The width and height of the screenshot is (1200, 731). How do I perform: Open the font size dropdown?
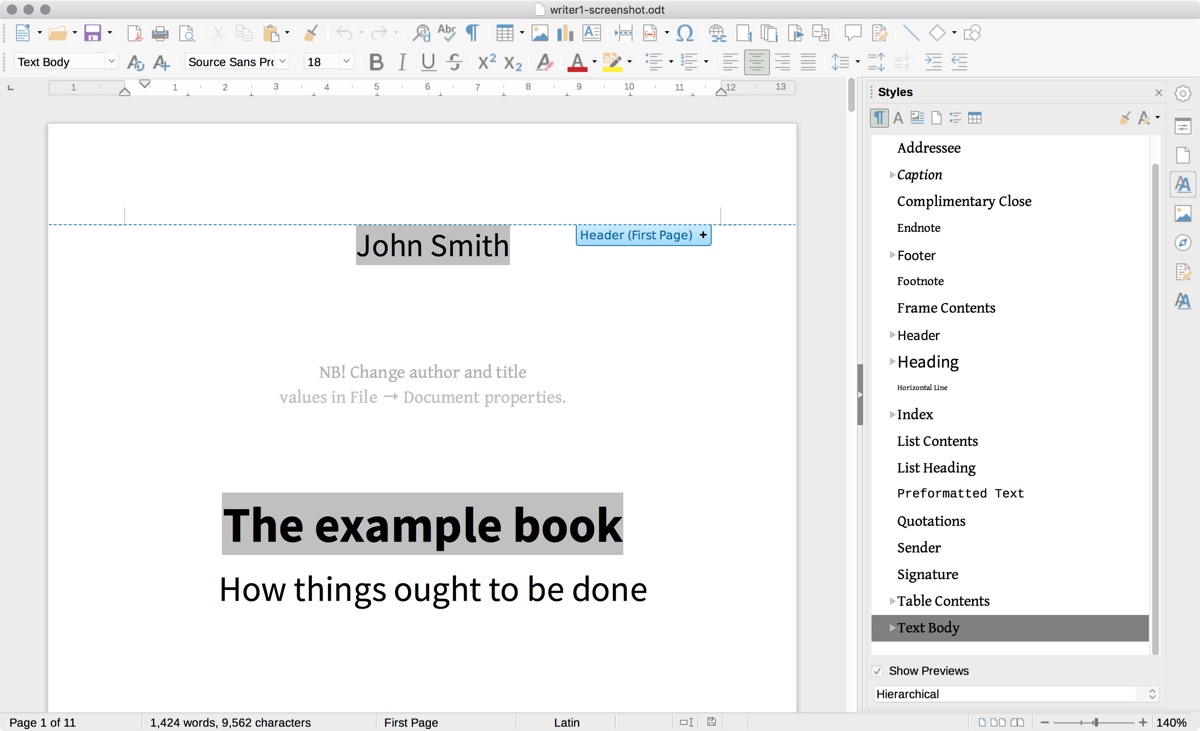346,62
